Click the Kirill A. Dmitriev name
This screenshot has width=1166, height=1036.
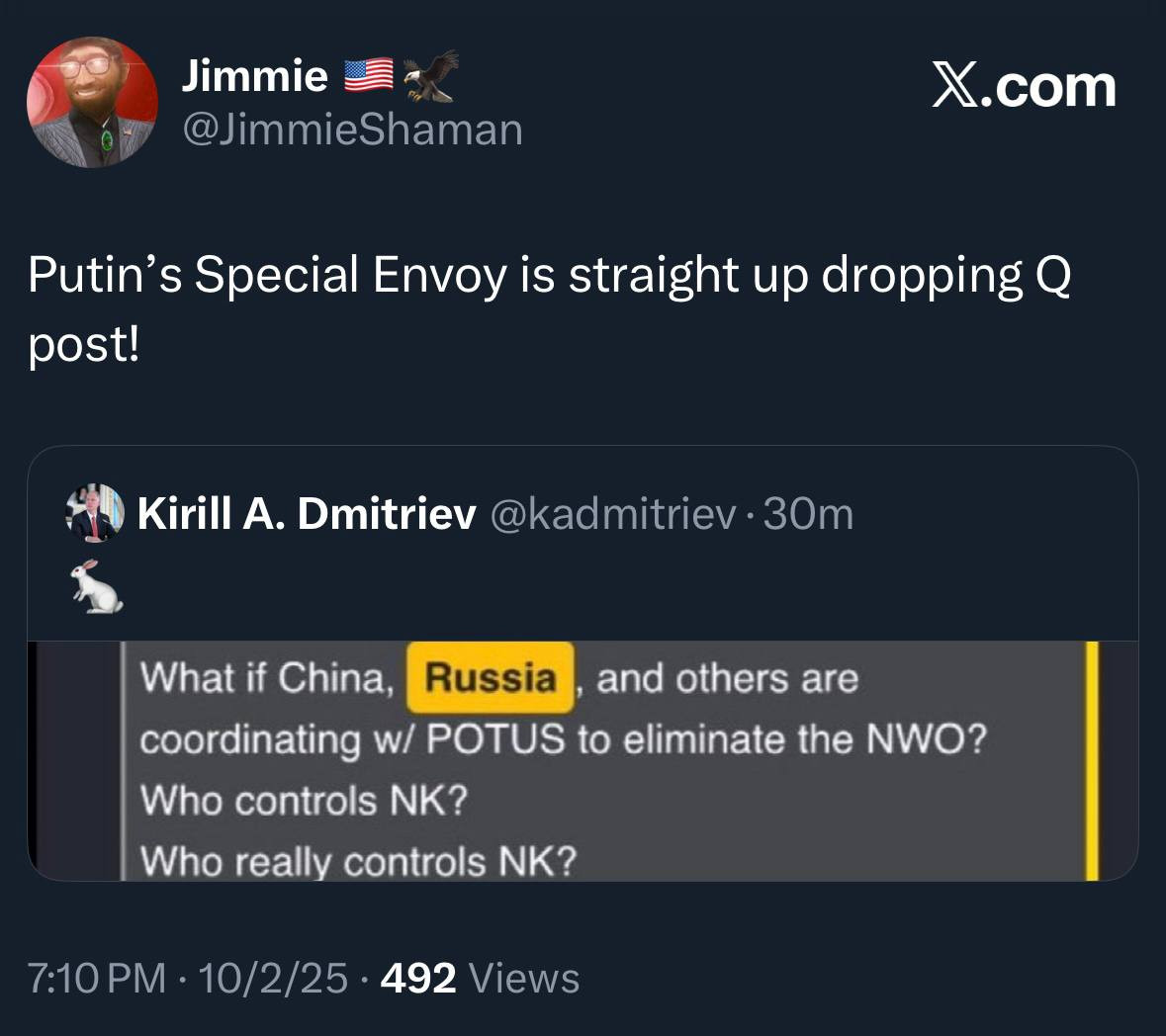coord(307,513)
